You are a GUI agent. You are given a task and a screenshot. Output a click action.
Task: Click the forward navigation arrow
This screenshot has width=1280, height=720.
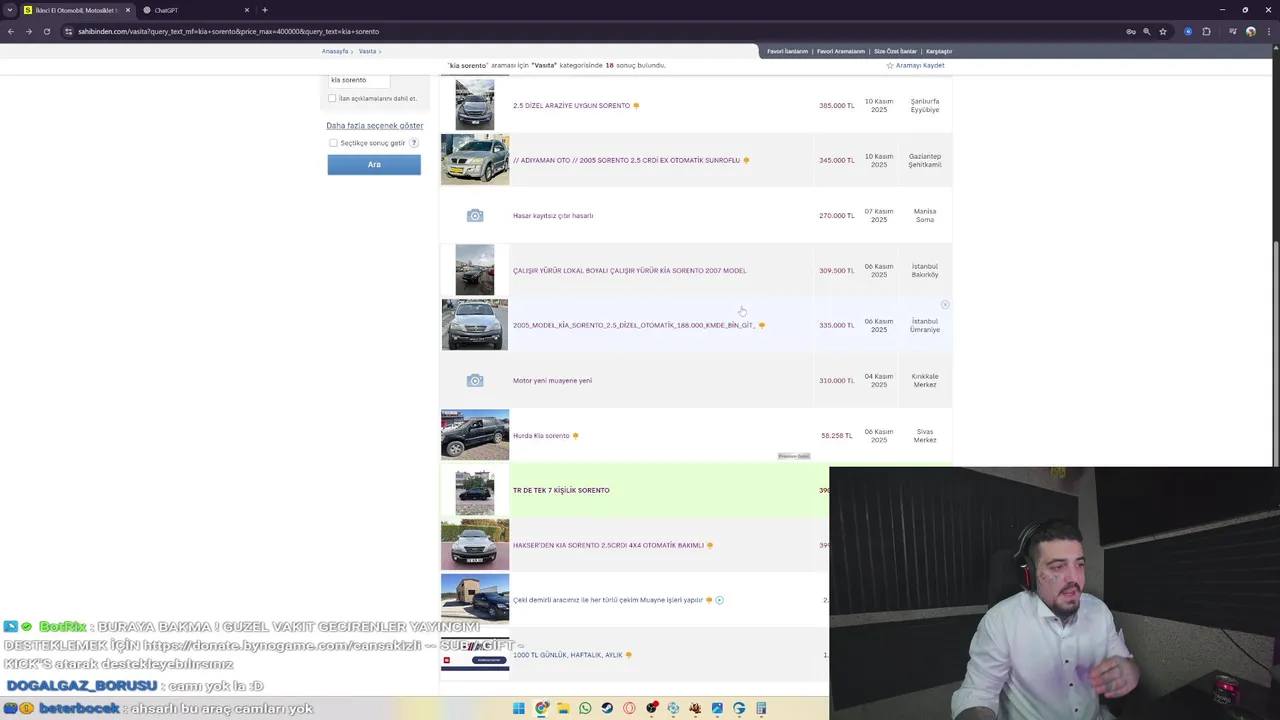click(x=28, y=31)
